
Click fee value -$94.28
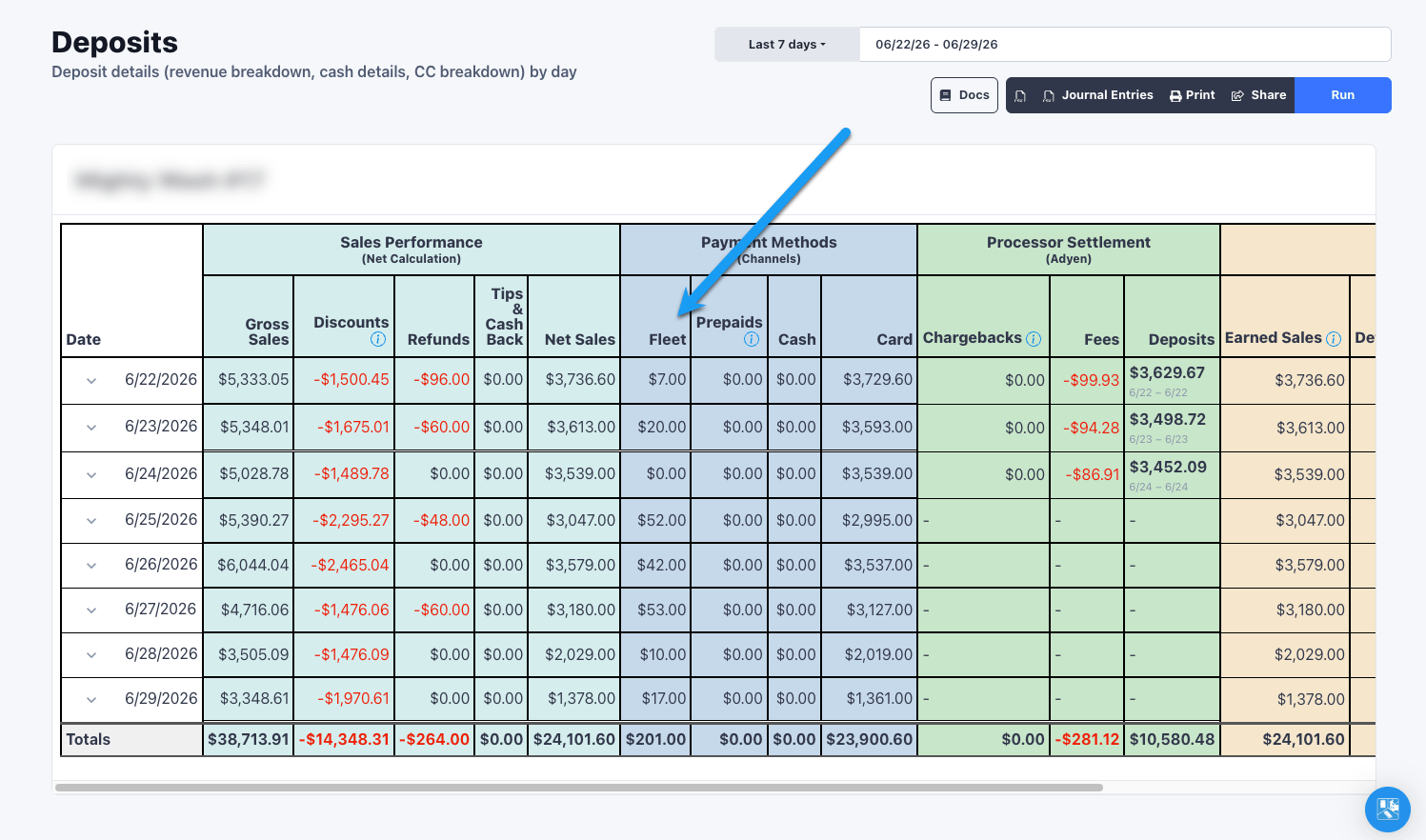[x=1092, y=428]
